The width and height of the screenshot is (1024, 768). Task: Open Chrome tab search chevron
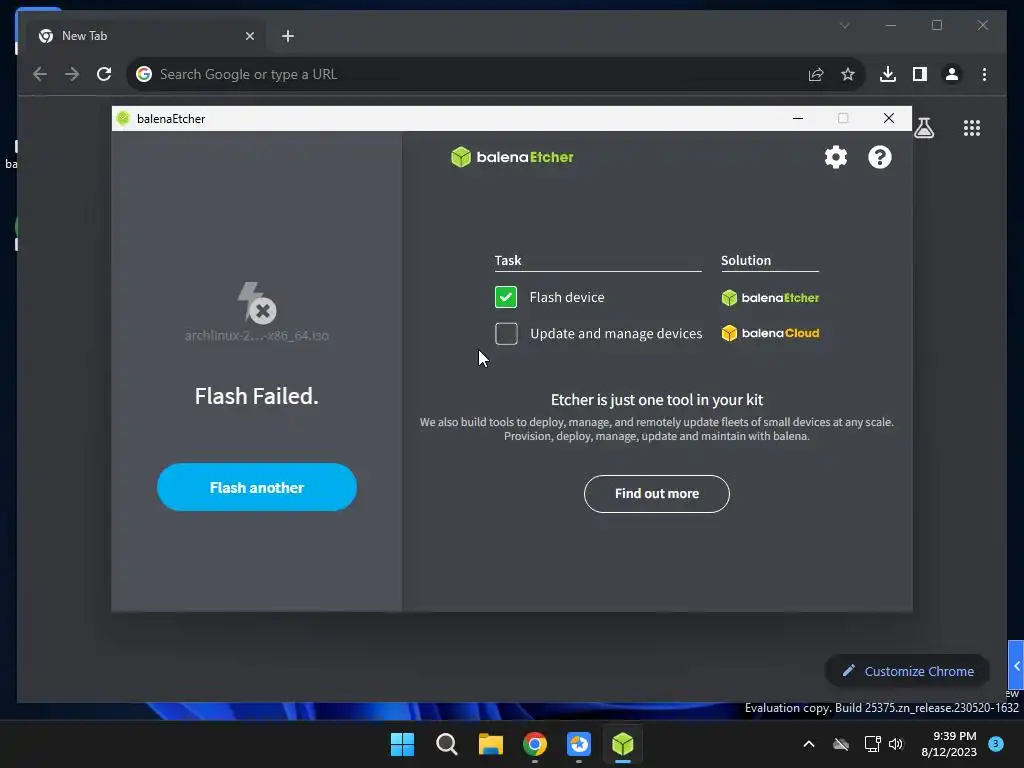pos(844,25)
